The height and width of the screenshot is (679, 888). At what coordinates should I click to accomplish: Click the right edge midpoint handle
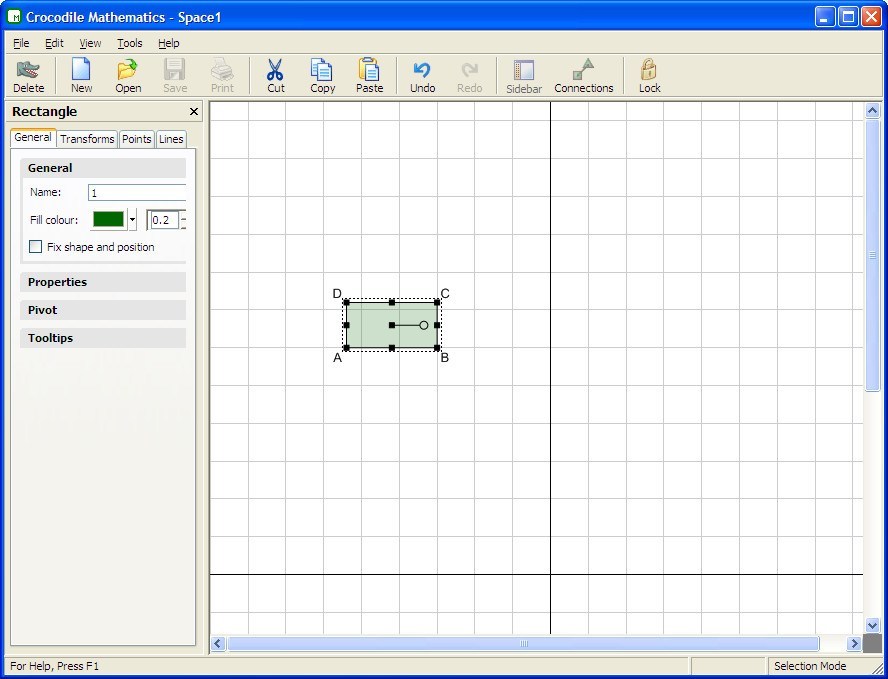pyautogui.click(x=437, y=325)
